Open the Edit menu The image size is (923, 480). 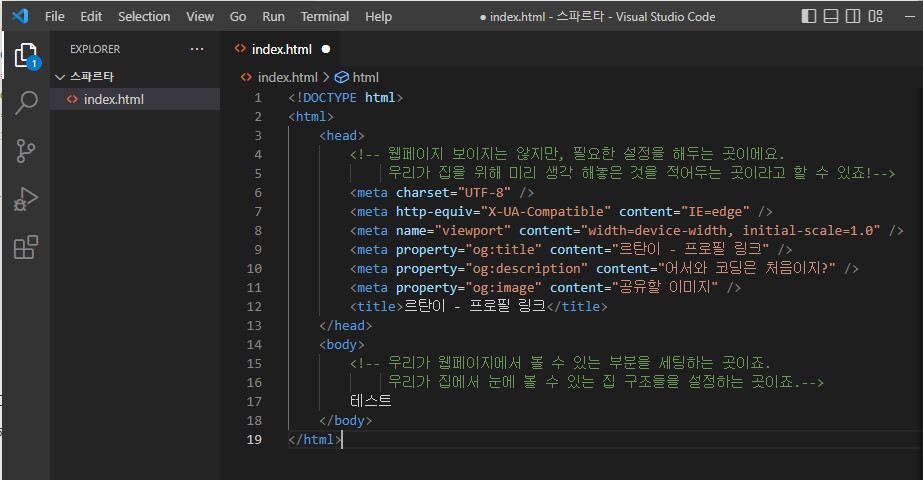pos(91,16)
